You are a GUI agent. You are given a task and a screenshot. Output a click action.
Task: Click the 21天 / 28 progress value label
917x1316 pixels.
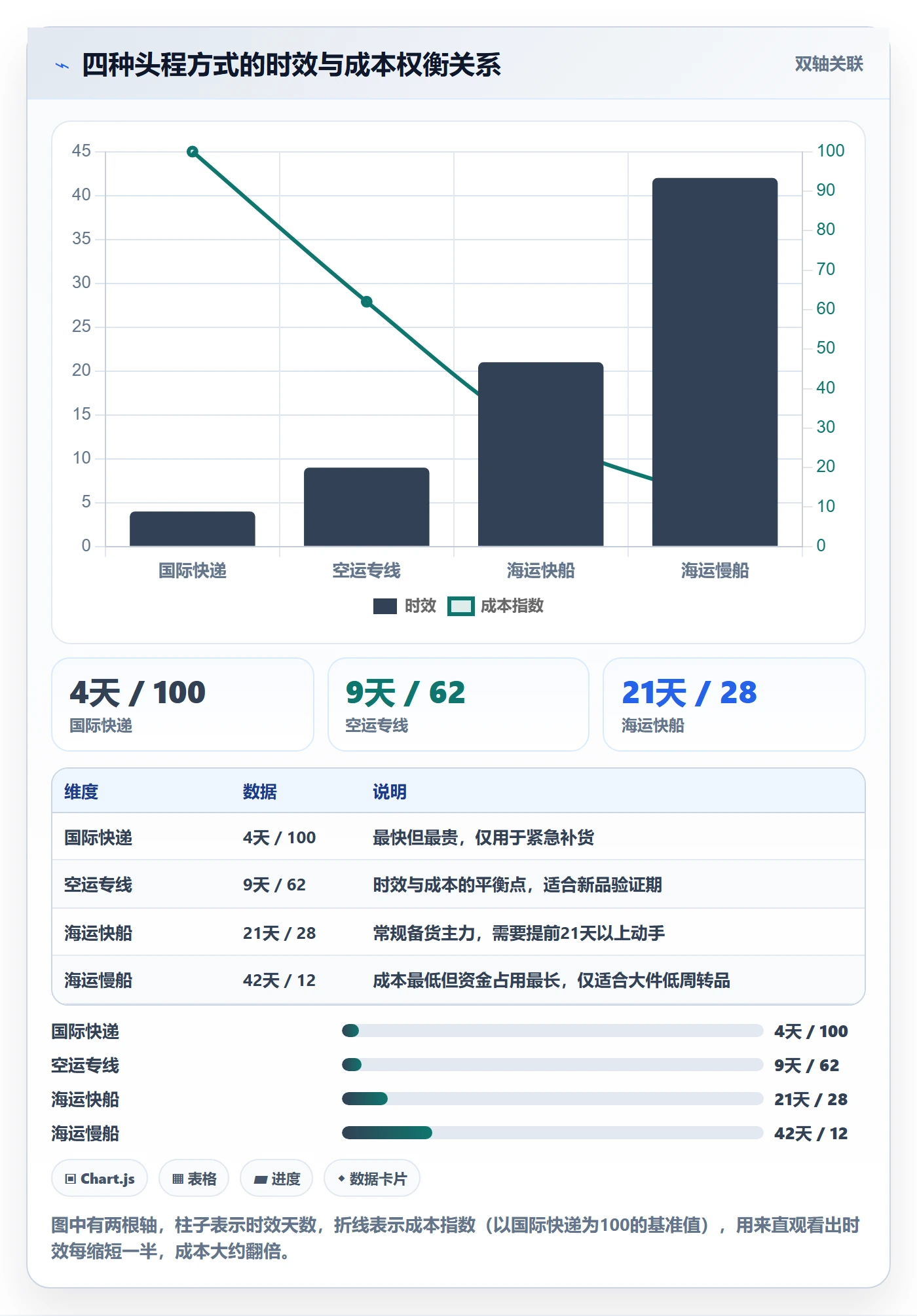coord(811,1099)
